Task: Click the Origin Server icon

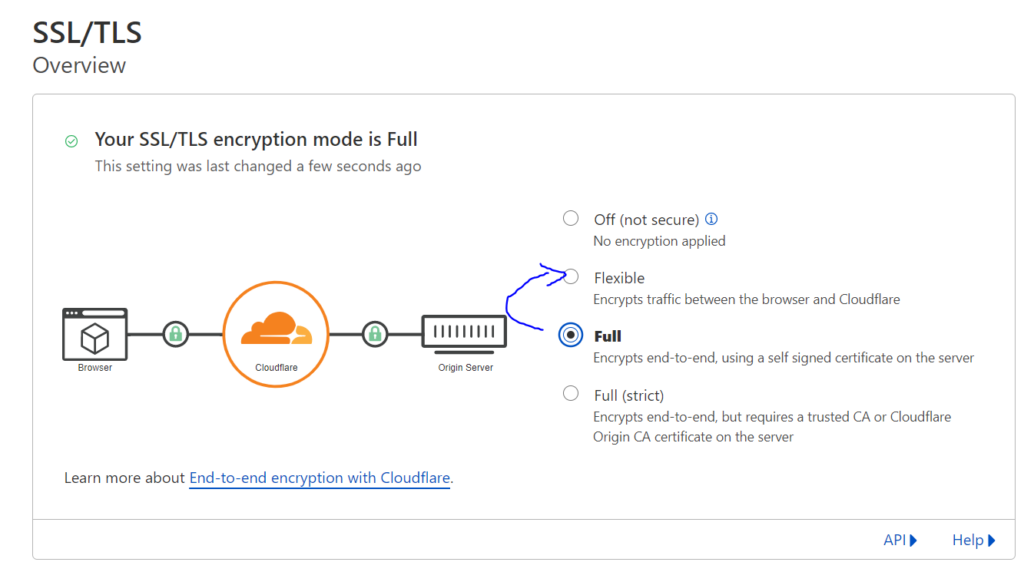Action: pos(464,334)
